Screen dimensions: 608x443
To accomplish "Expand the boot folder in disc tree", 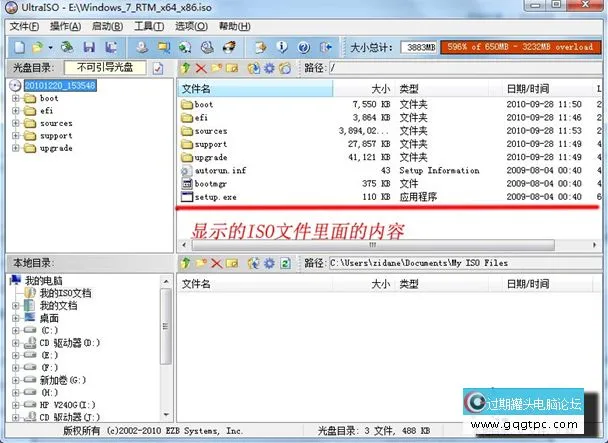I will pyautogui.click(x=16, y=99).
